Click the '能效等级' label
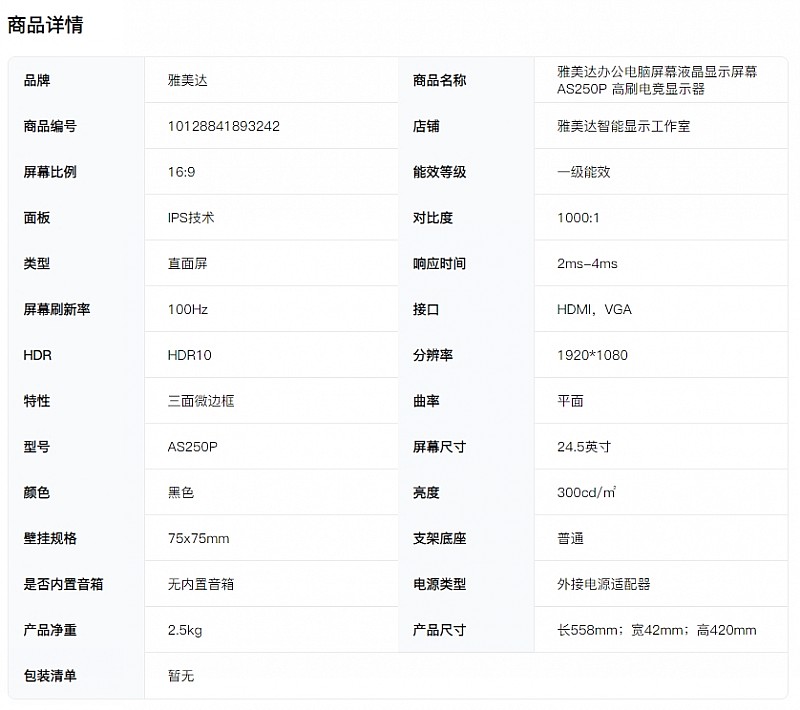 [439, 172]
